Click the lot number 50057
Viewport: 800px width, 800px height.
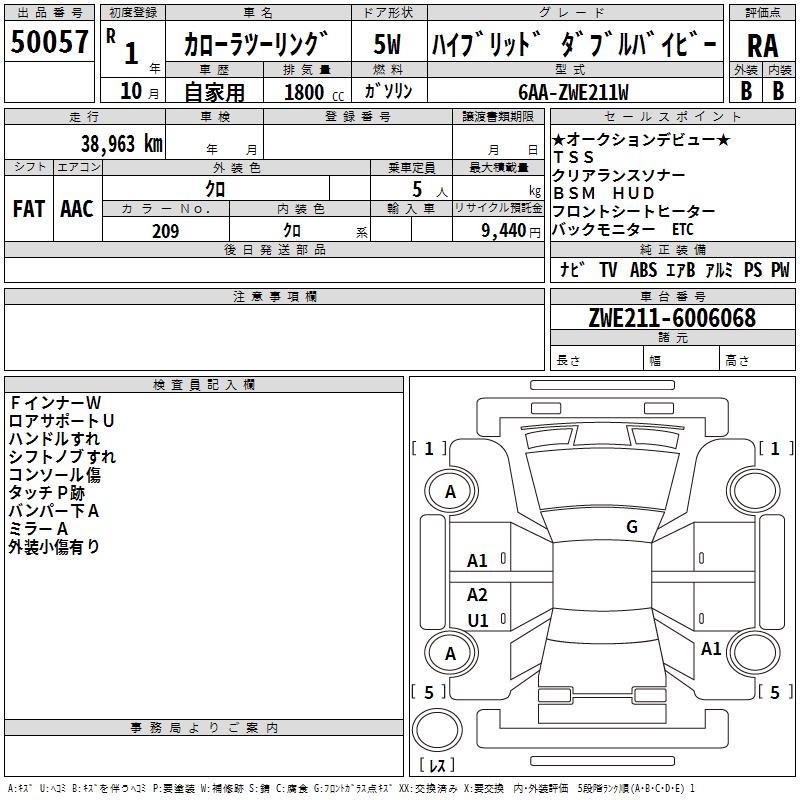[50, 43]
